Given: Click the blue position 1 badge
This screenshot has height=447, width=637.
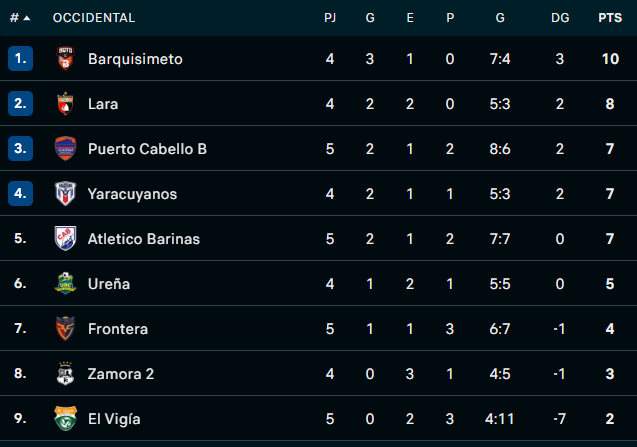Looking at the screenshot, I should (x=20, y=59).
